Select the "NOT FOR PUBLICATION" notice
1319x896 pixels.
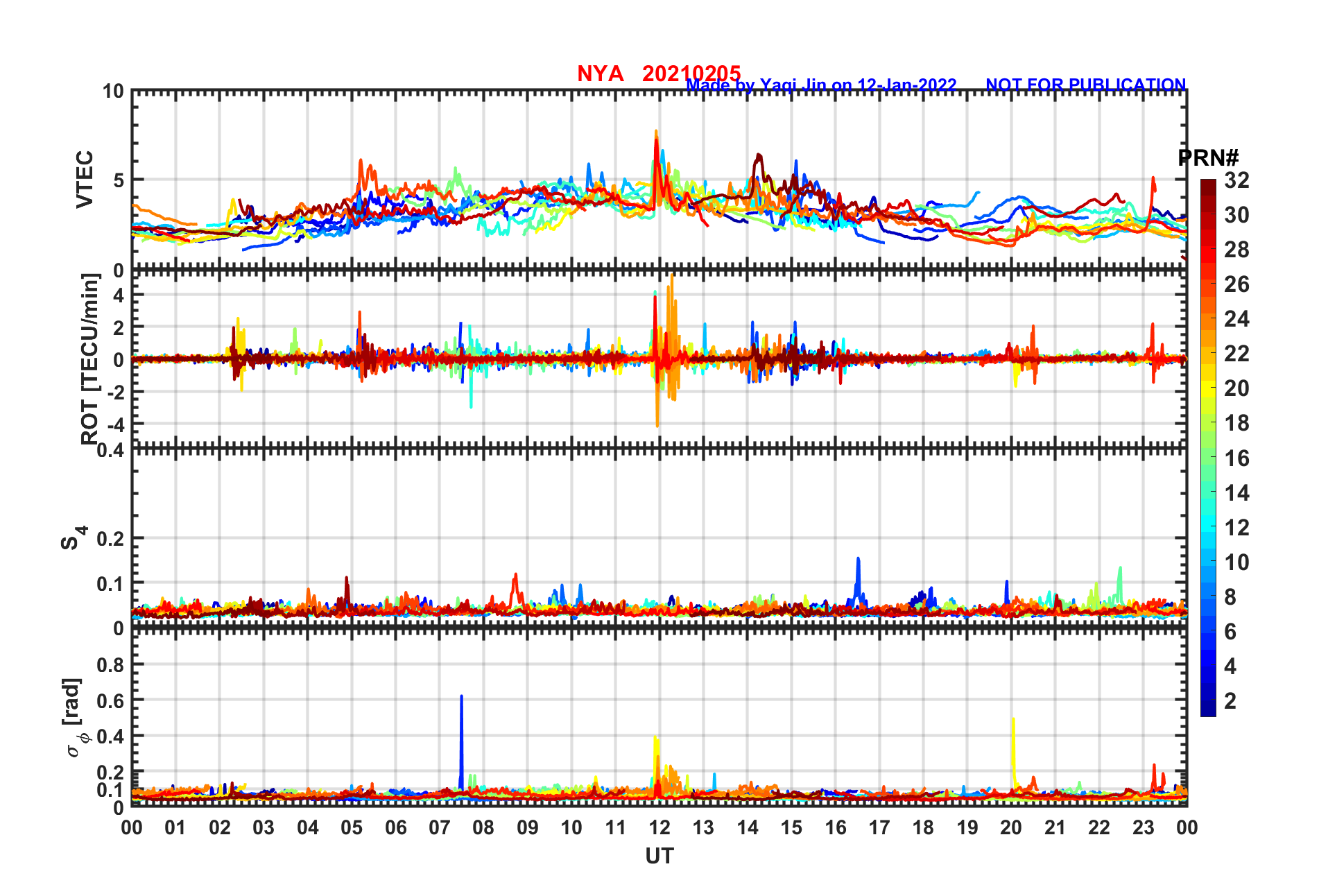point(1086,85)
